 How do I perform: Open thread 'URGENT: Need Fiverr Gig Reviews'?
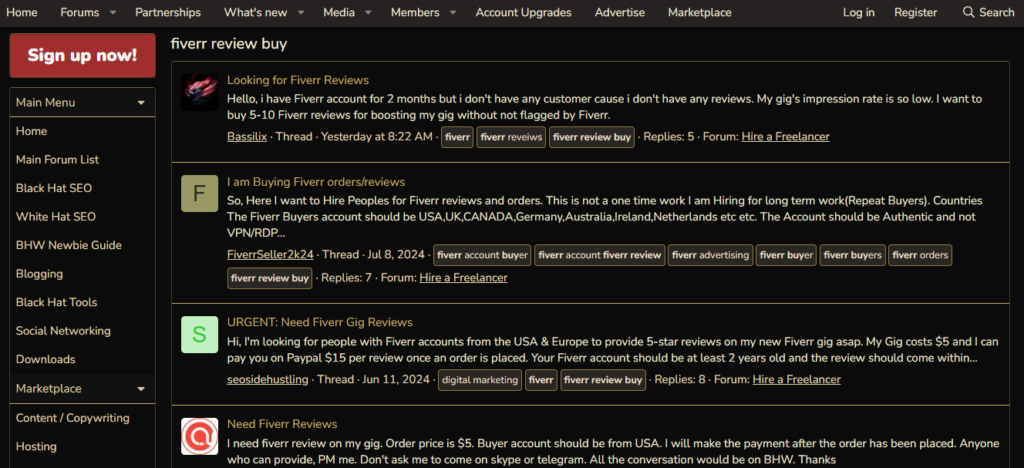320,322
